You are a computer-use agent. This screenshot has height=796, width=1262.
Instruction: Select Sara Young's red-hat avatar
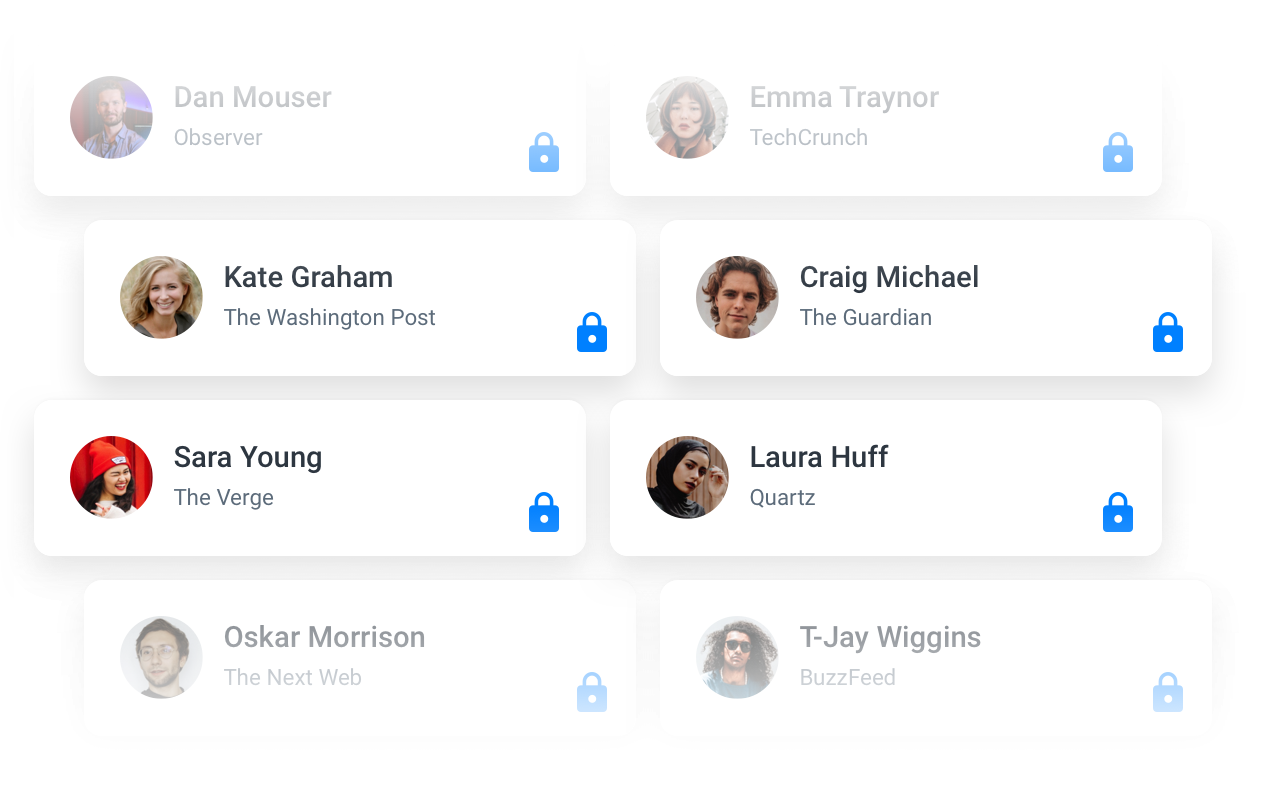tap(111, 477)
